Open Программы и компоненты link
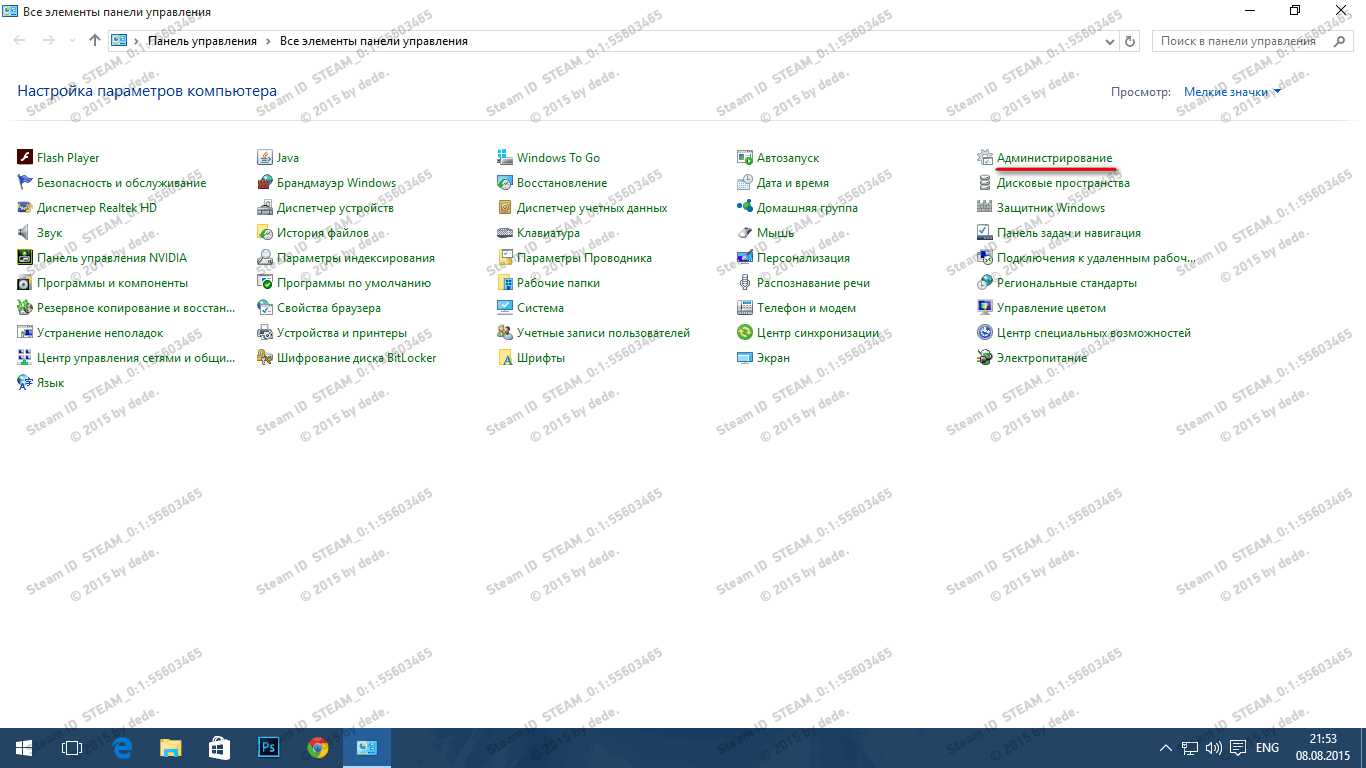This screenshot has width=1366, height=768. coord(112,283)
